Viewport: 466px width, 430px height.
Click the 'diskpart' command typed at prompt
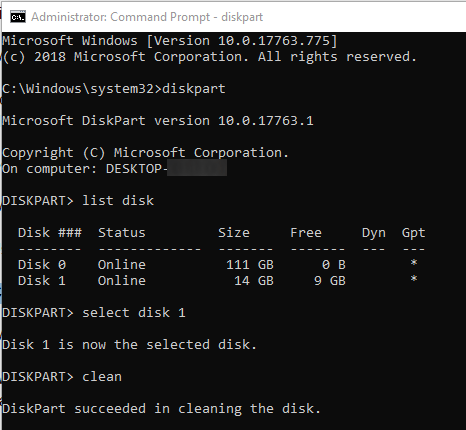click(x=194, y=89)
